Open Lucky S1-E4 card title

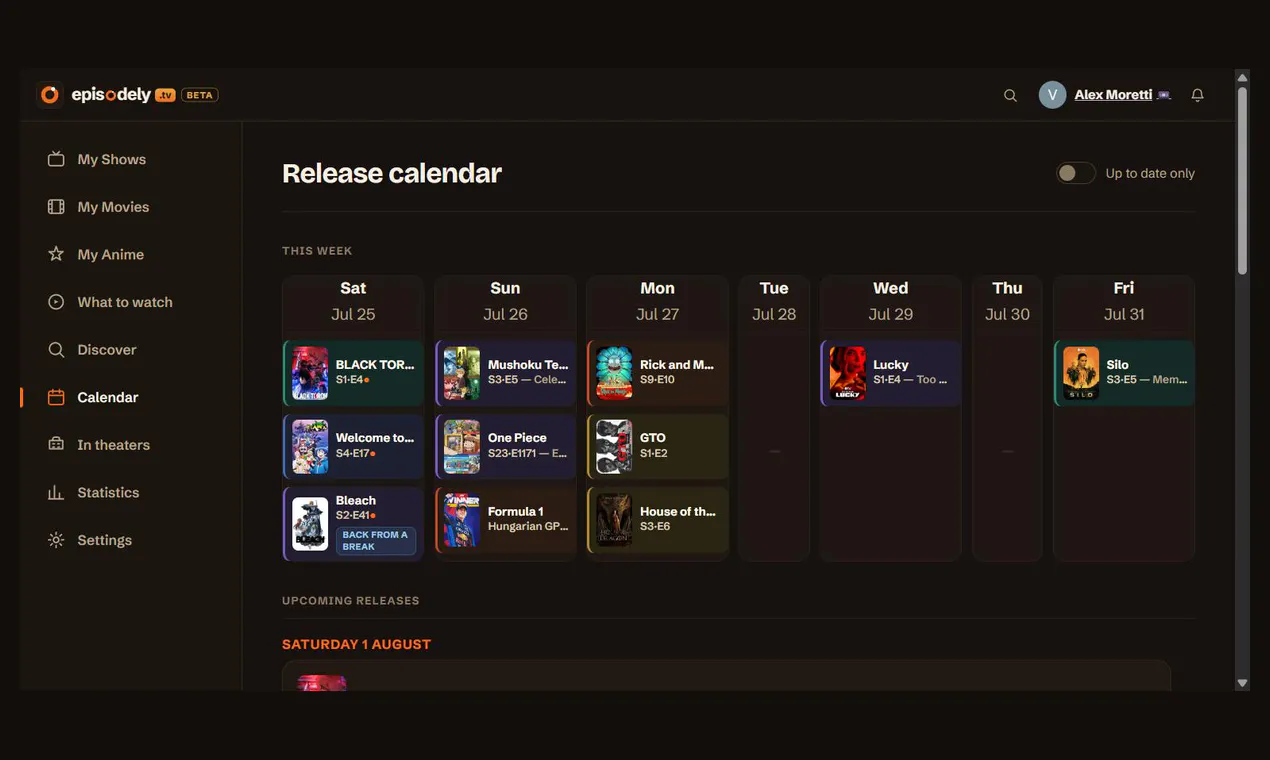(x=891, y=365)
